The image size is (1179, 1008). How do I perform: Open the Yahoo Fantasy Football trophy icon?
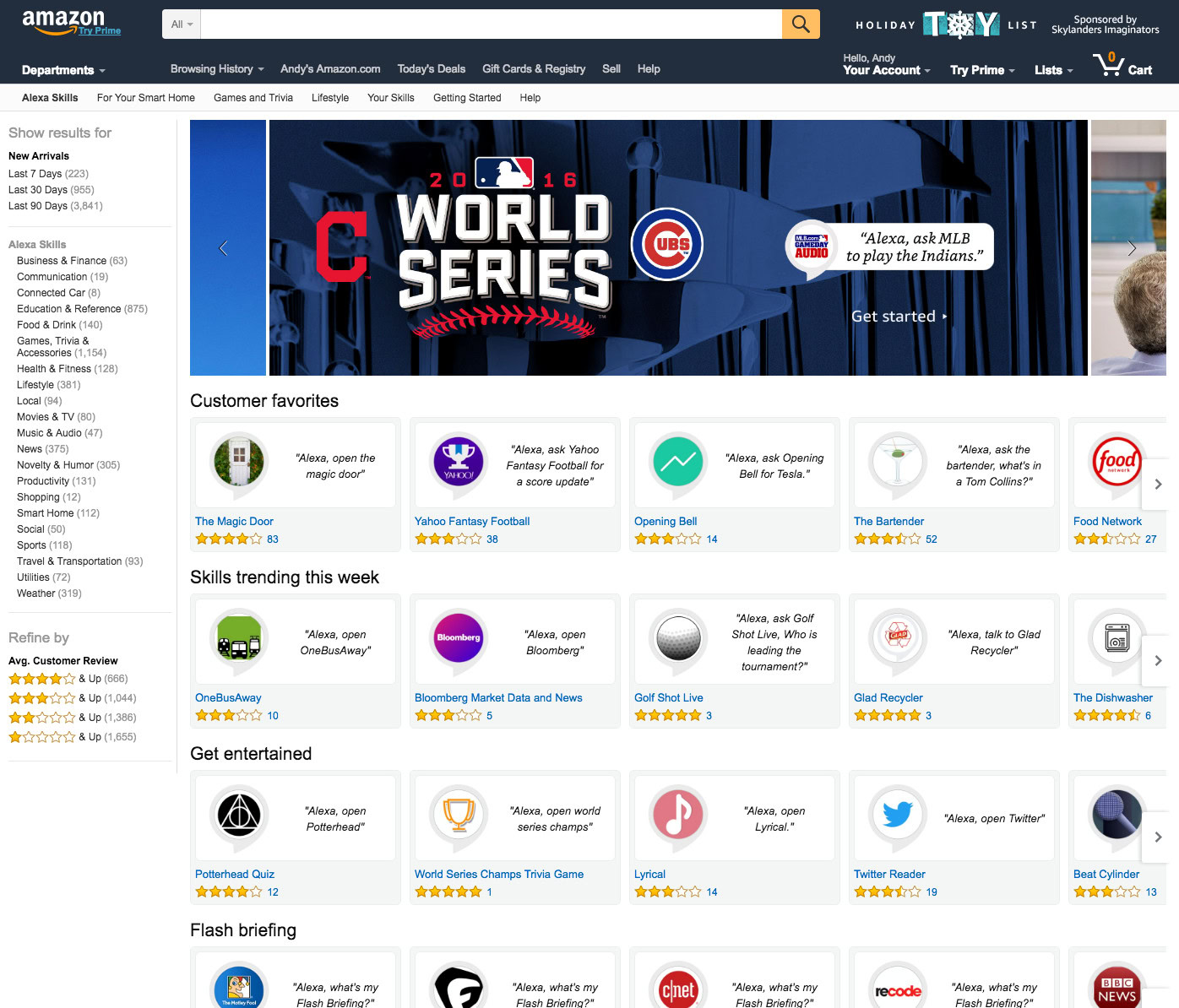[459, 461]
